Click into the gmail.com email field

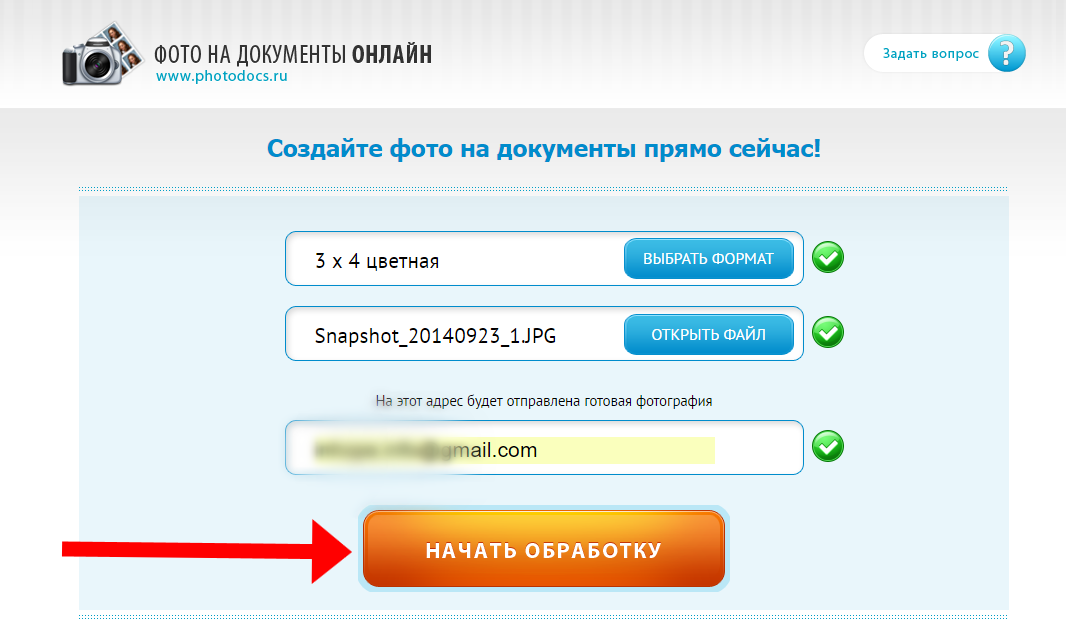pos(544,447)
